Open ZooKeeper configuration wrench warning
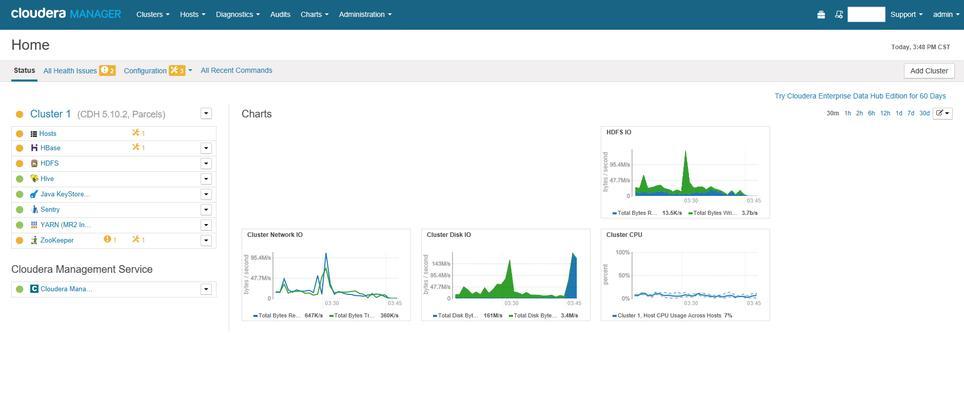The width and height of the screenshot is (964, 400). coord(138,240)
